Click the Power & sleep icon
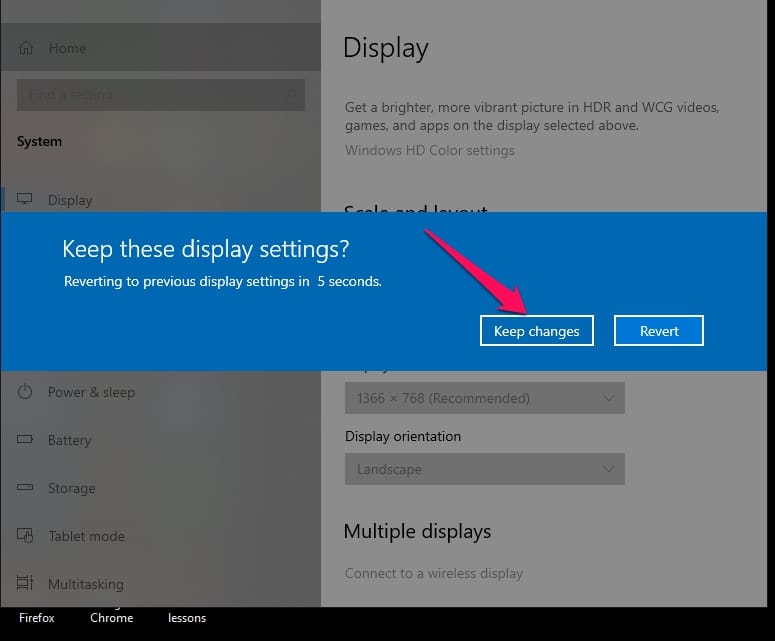775x641 pixels. [25, 391]
